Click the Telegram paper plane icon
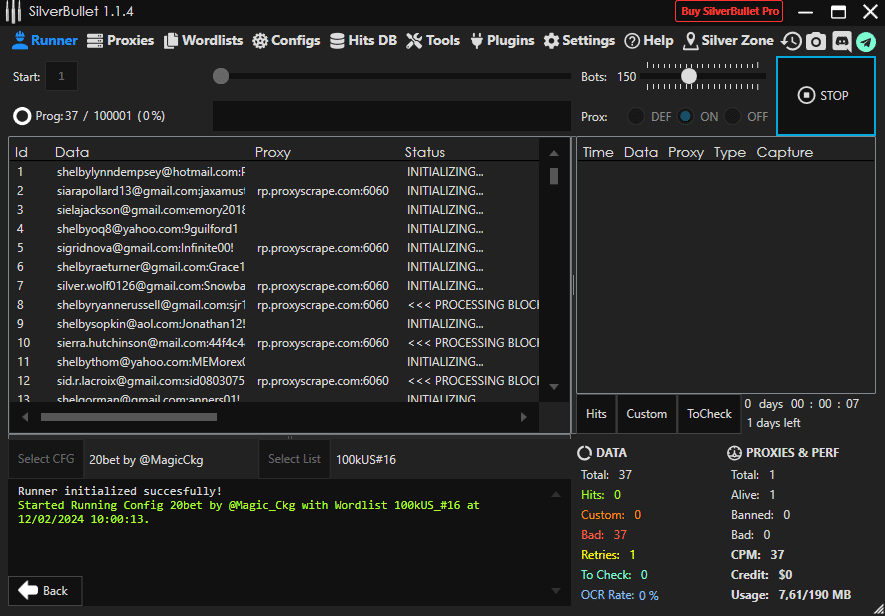Viewport: 885px width, 616px height. click(865, 41)
